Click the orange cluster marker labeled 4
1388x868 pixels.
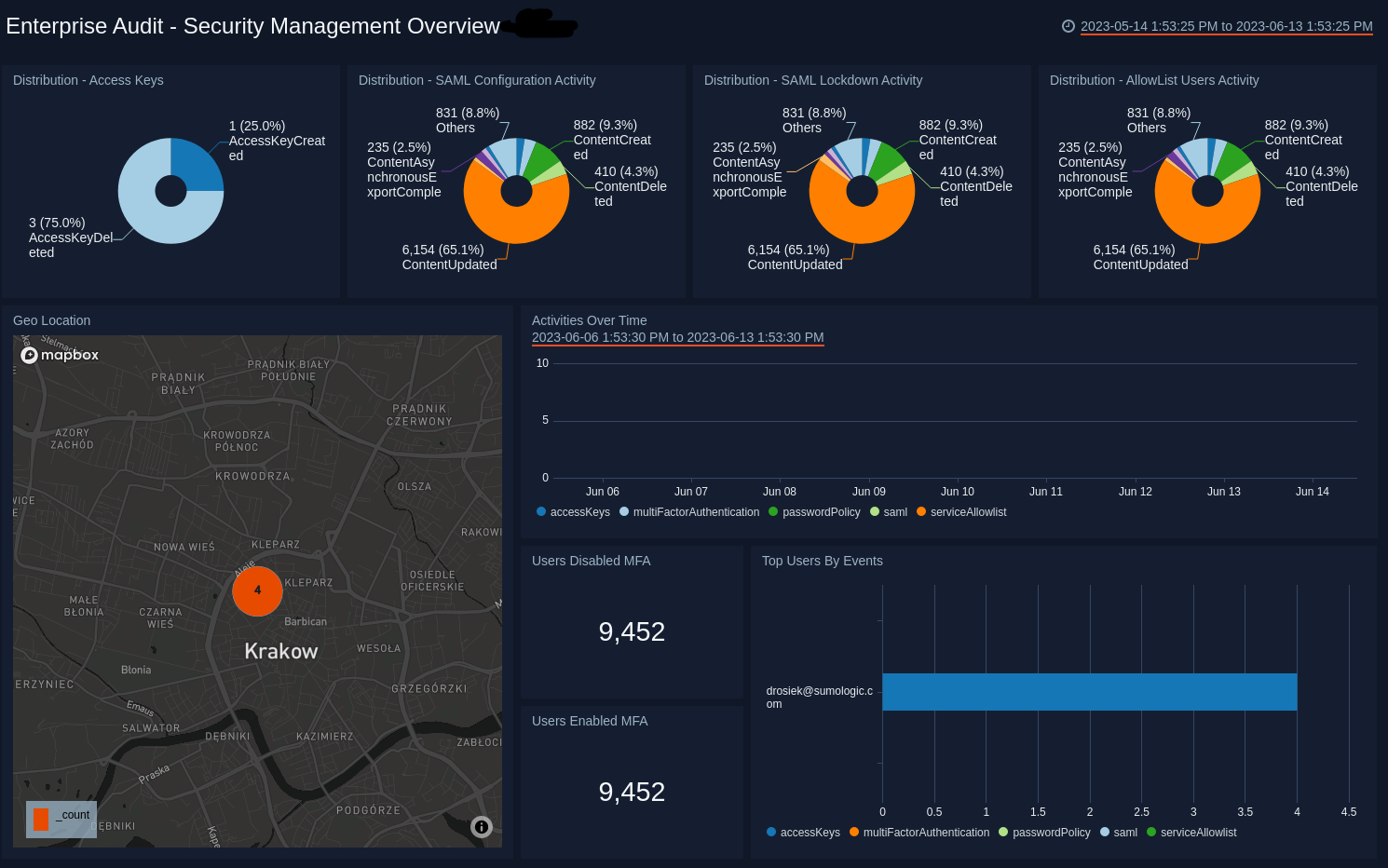257,590
